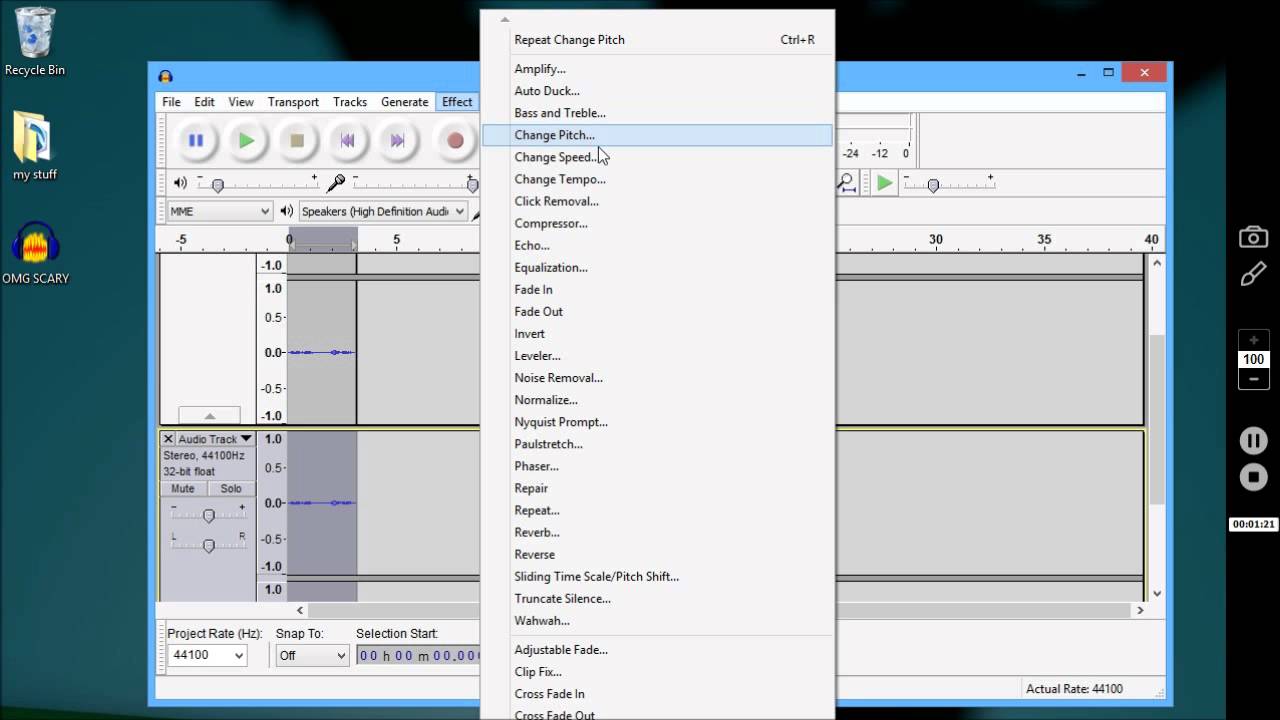Viewport: 1280px width, 720px height.
Task: Open the Snap To dropdown showing Off
Action: click(x=312, y=655)
